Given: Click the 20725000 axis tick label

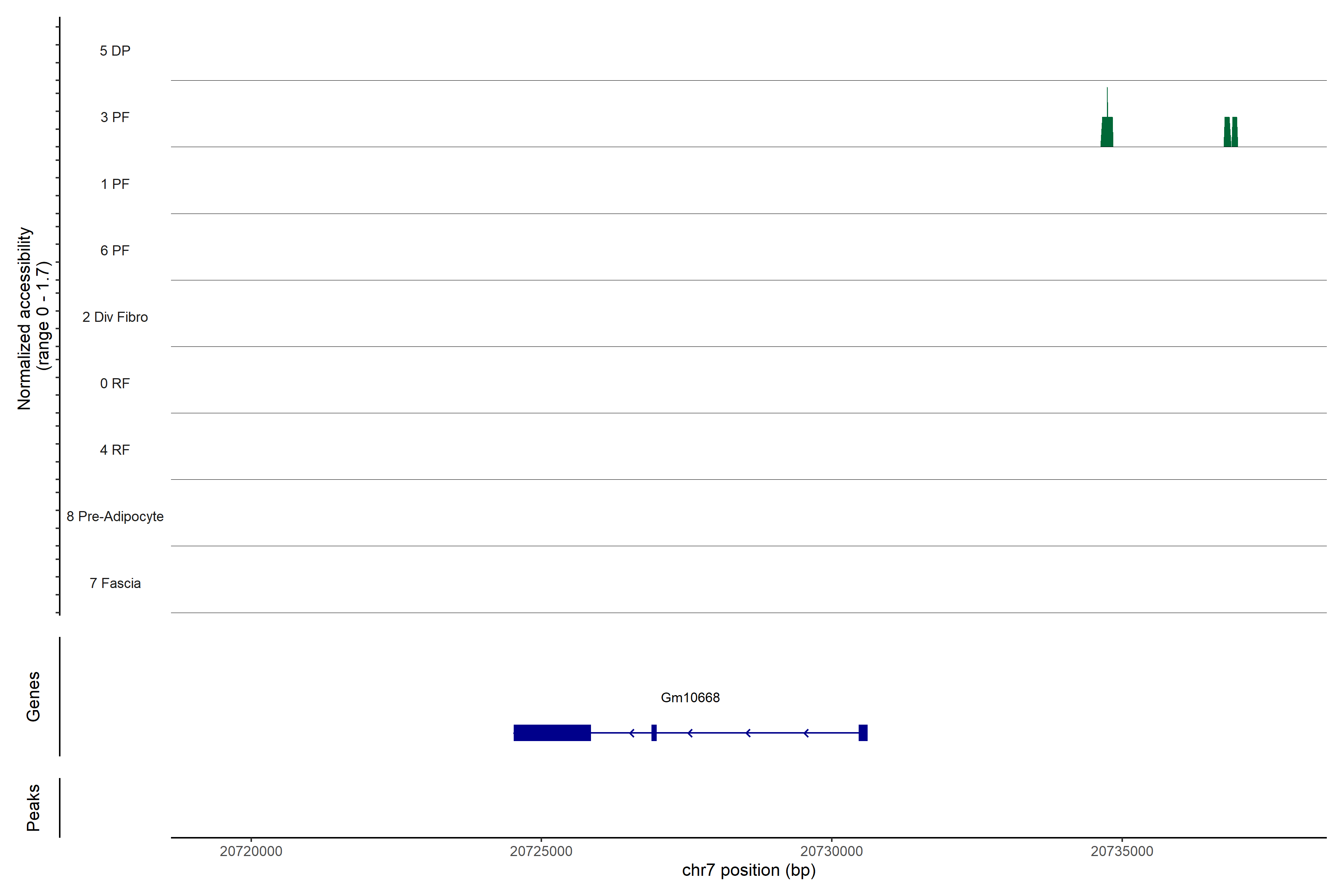Looking at the screenshot, I should 541,852.
